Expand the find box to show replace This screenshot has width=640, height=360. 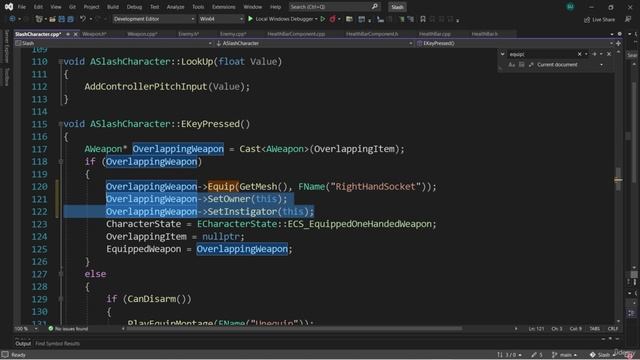tap(502, 54)
